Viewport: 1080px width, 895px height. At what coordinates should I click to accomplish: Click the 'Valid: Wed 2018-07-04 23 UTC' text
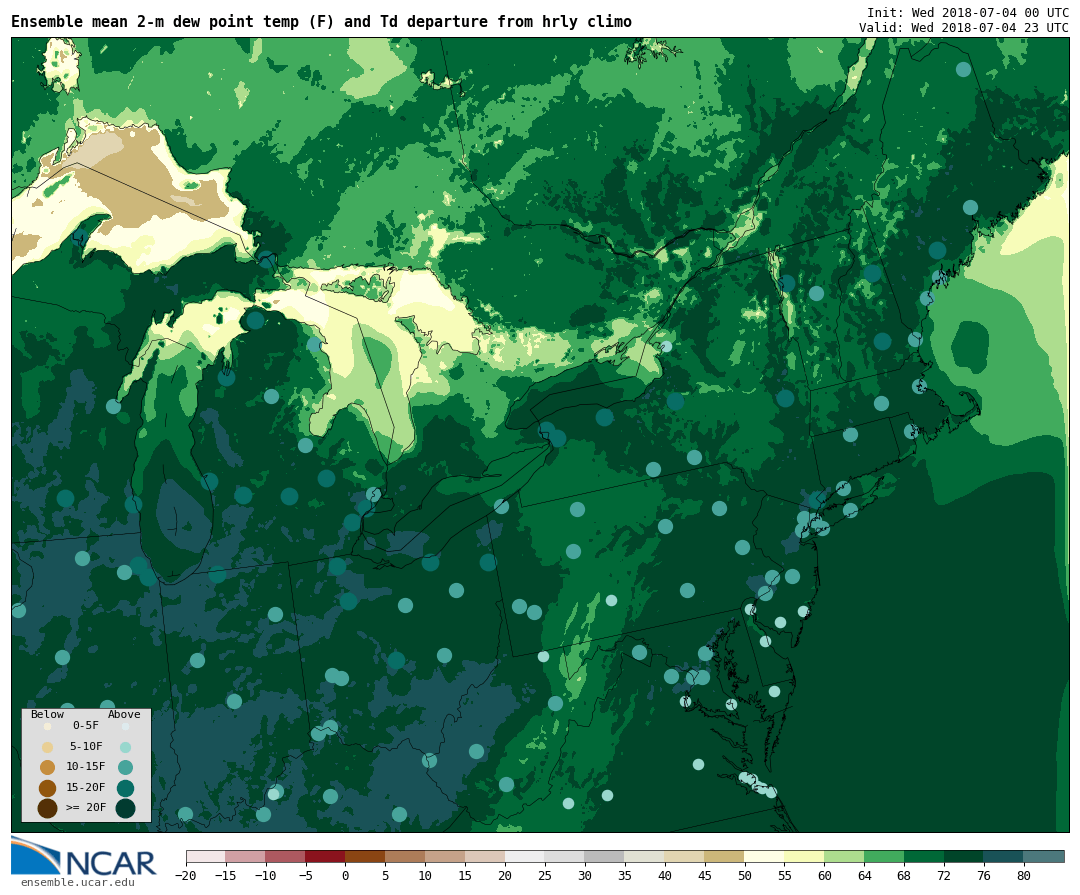tap(964, 28)
